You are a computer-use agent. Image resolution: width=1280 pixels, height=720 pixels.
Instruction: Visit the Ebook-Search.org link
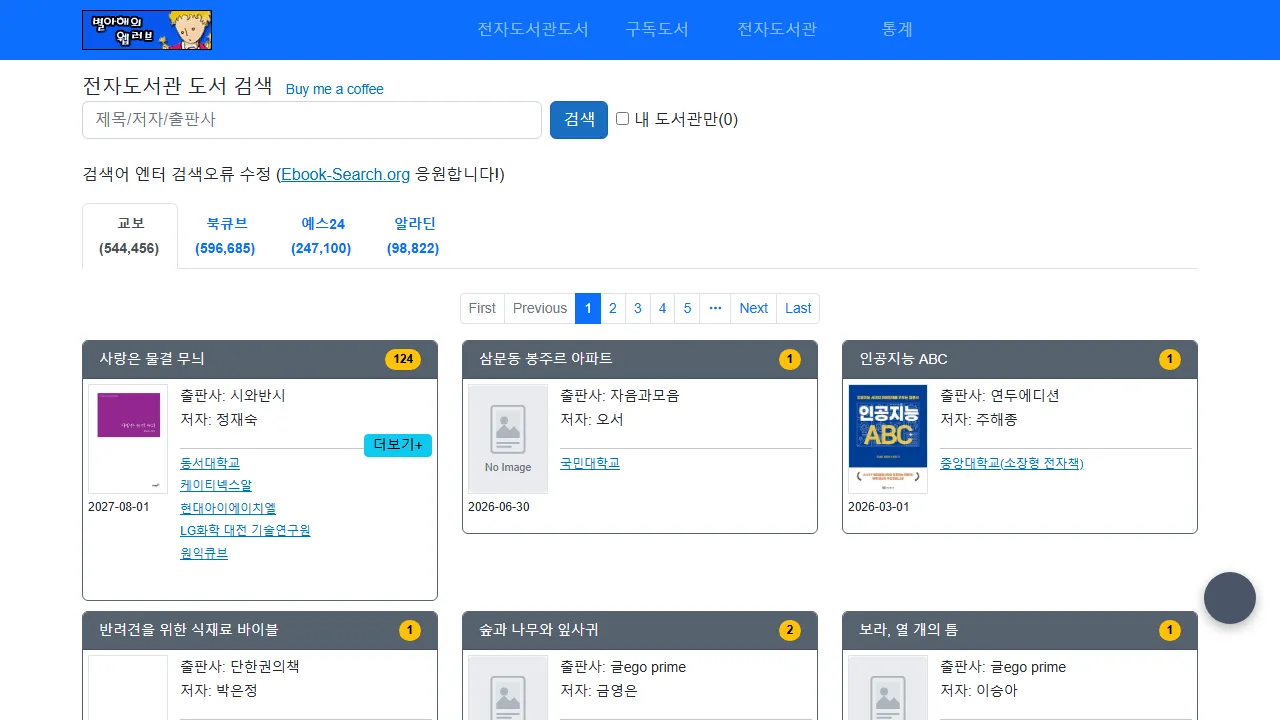point(345,174)
